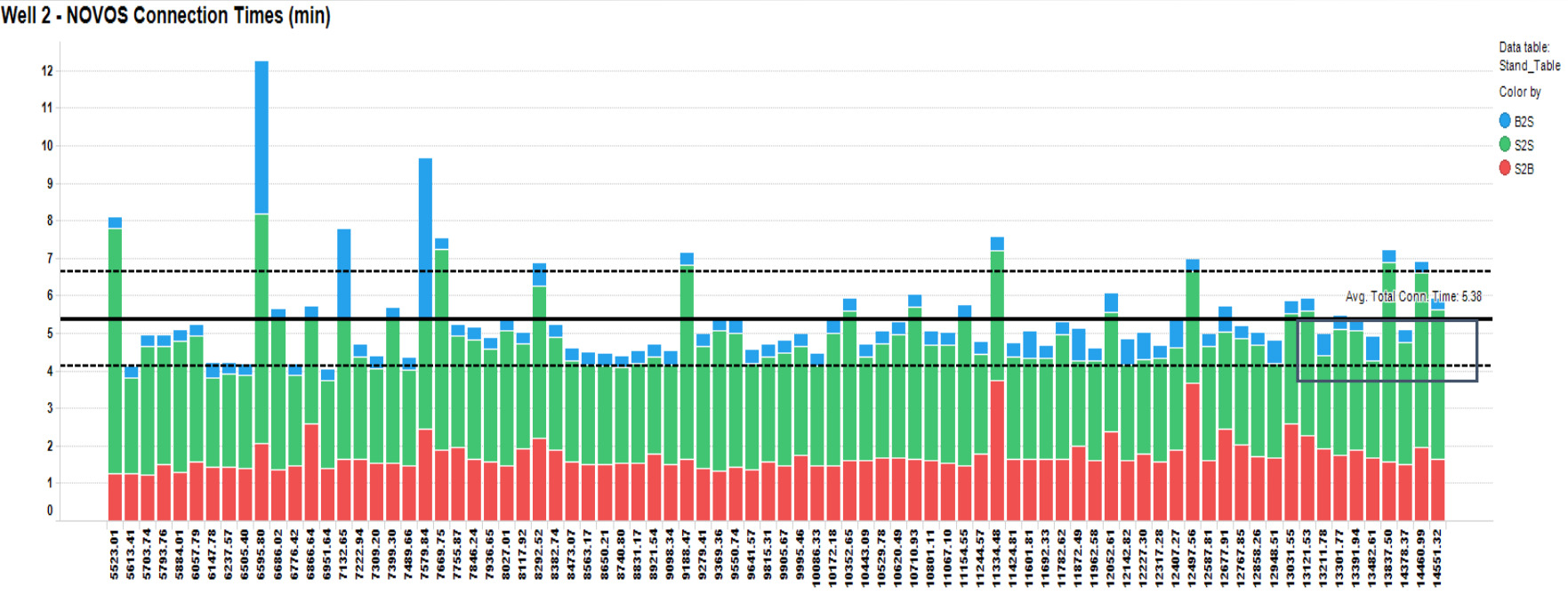The image size is (1568, 595).
Task: Select the red S2B segment of bar 11334.48
Action: [x=997, y=451]
